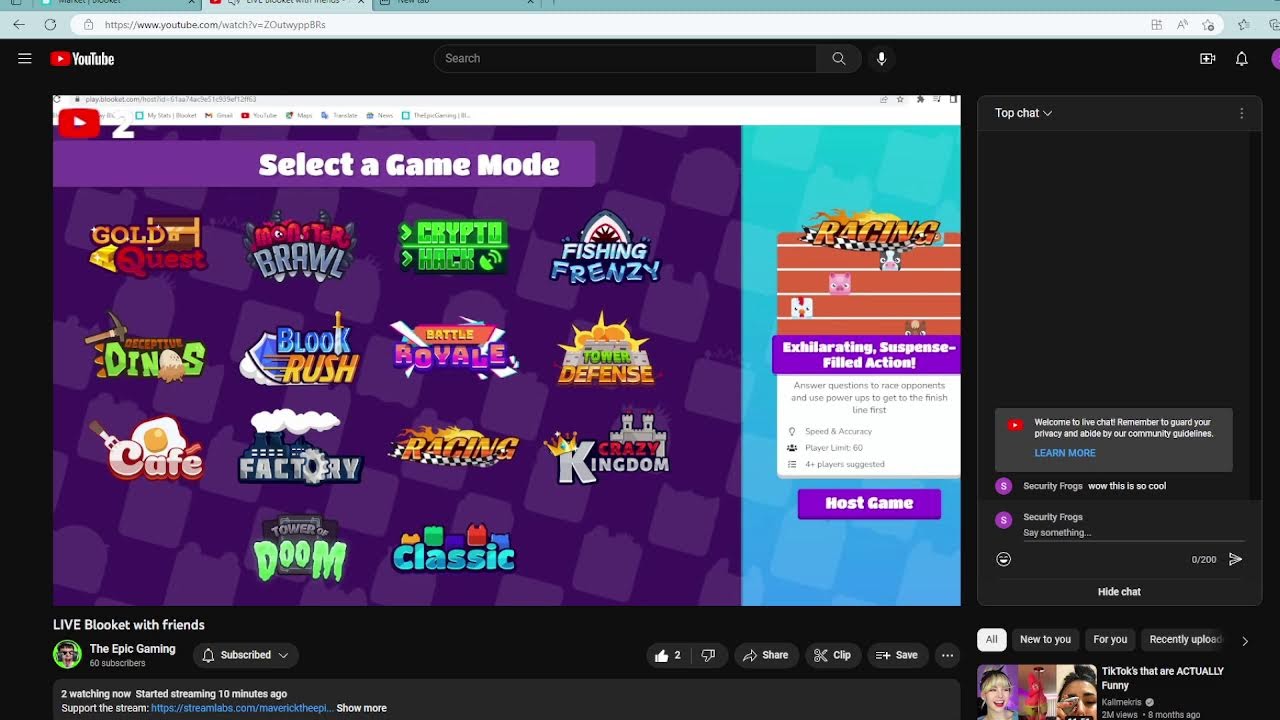Click the search magnifier button
This screenshot has width=1280, height=720.
(838, 59)
